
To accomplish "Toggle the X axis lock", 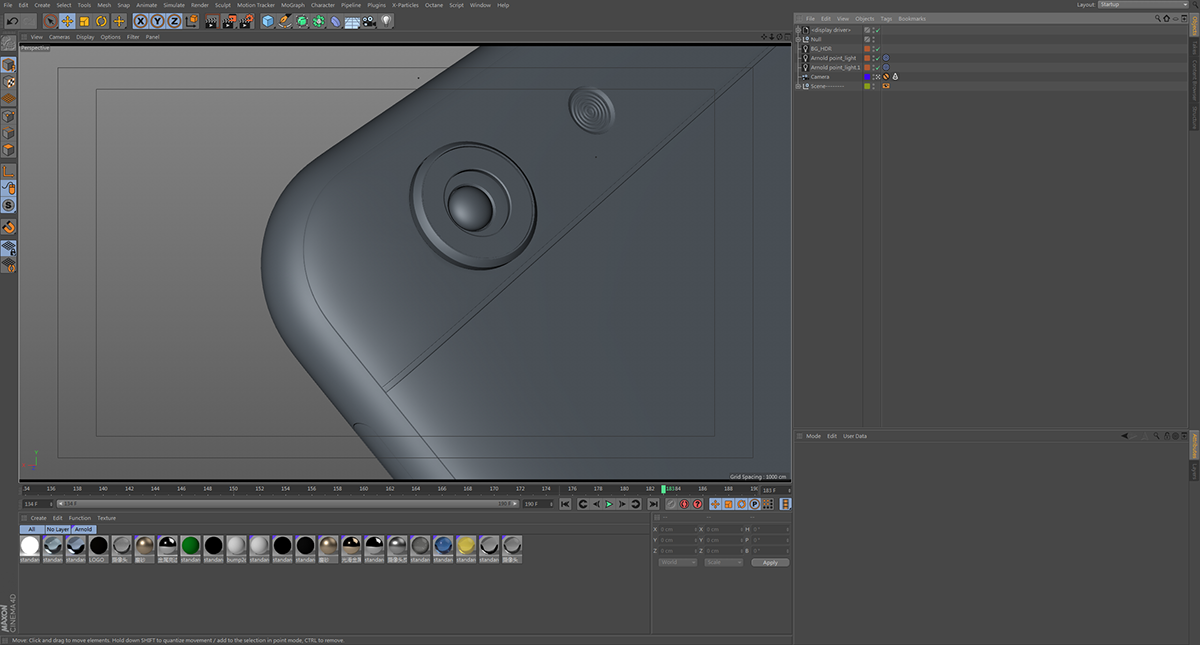I will pos(141,20).
